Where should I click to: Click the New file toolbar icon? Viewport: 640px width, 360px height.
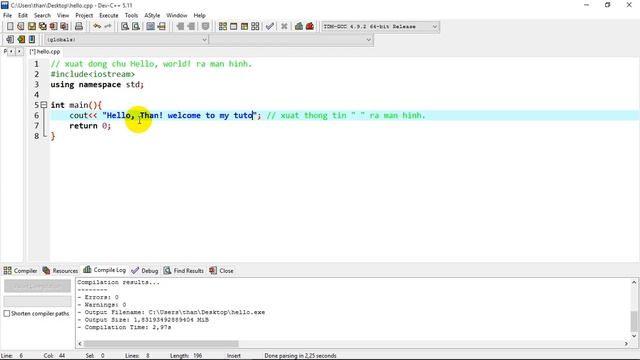(x=10, y=27)
